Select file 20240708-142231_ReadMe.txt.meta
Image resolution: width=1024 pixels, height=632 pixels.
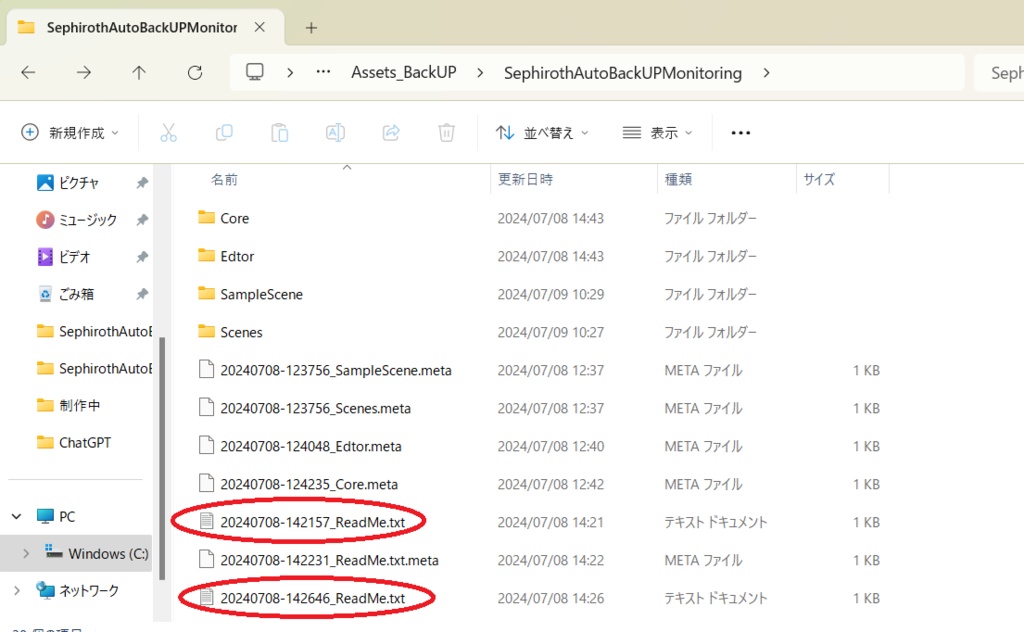coord(329,560)
